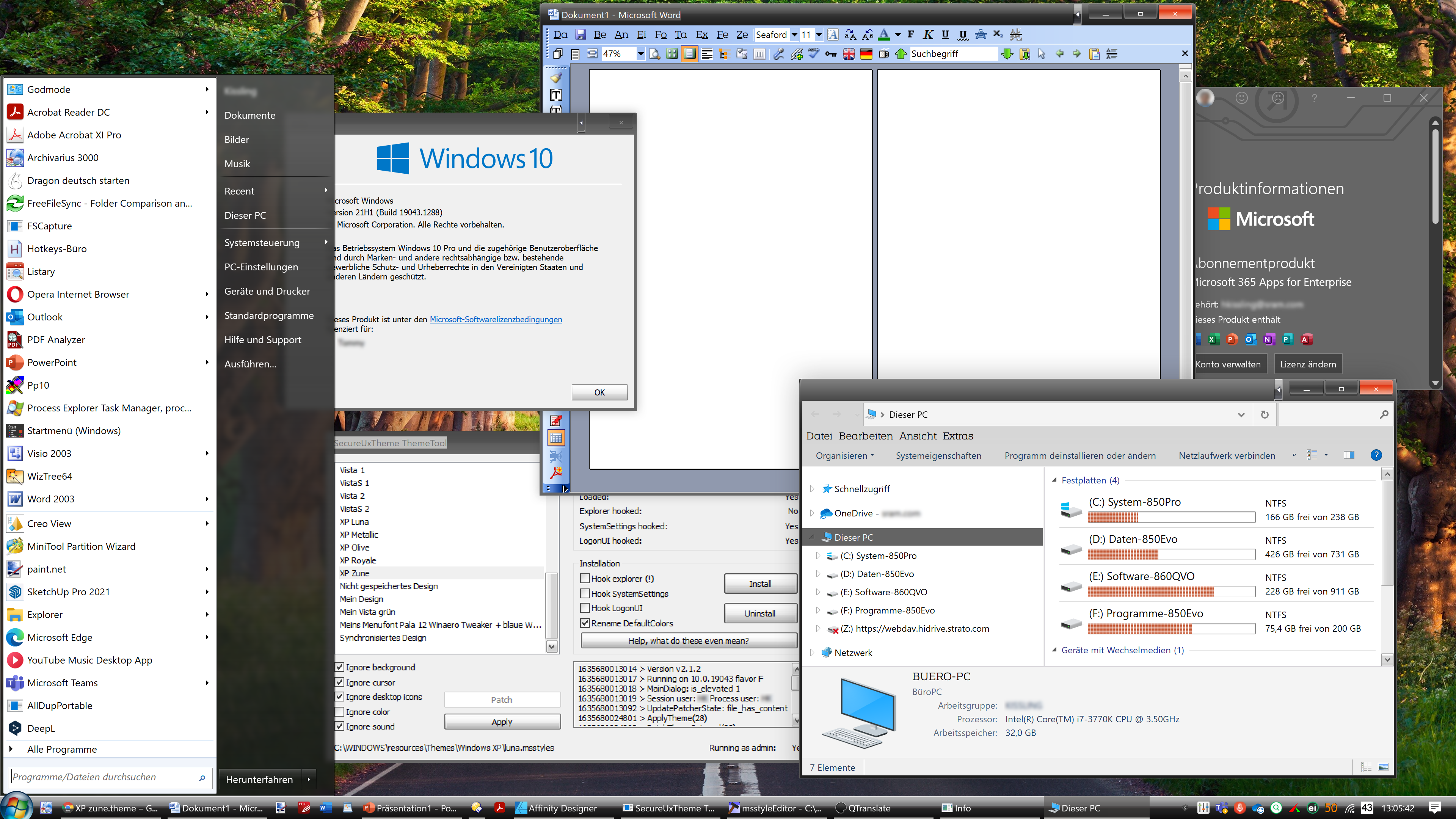Viewport: 1456px width, 819px height.
Task: Open the Ansicht menu in Explorer
Action: click(x=916, y=436)
